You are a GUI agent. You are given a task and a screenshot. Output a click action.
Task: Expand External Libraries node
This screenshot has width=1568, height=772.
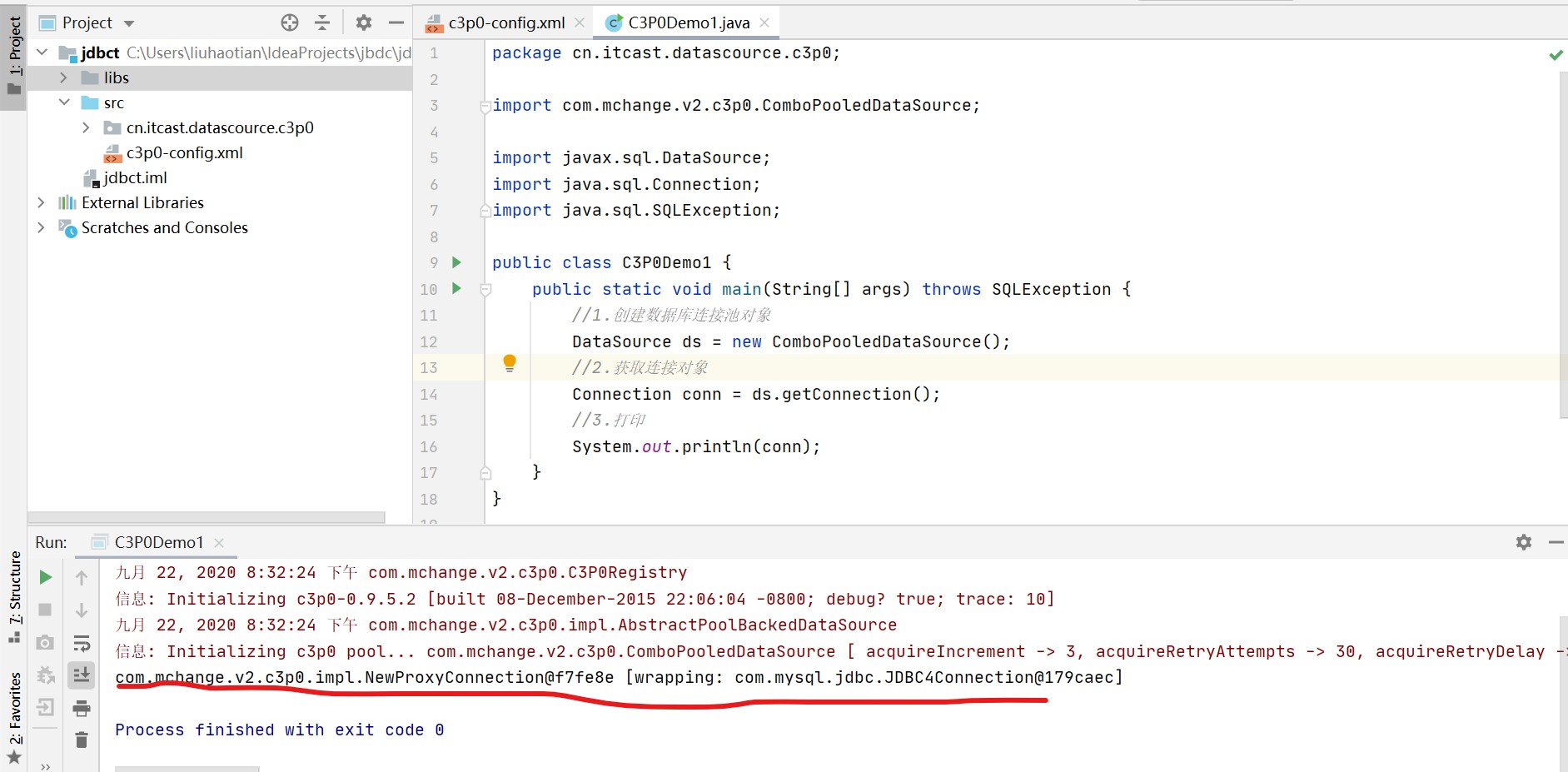pos(42,202)
